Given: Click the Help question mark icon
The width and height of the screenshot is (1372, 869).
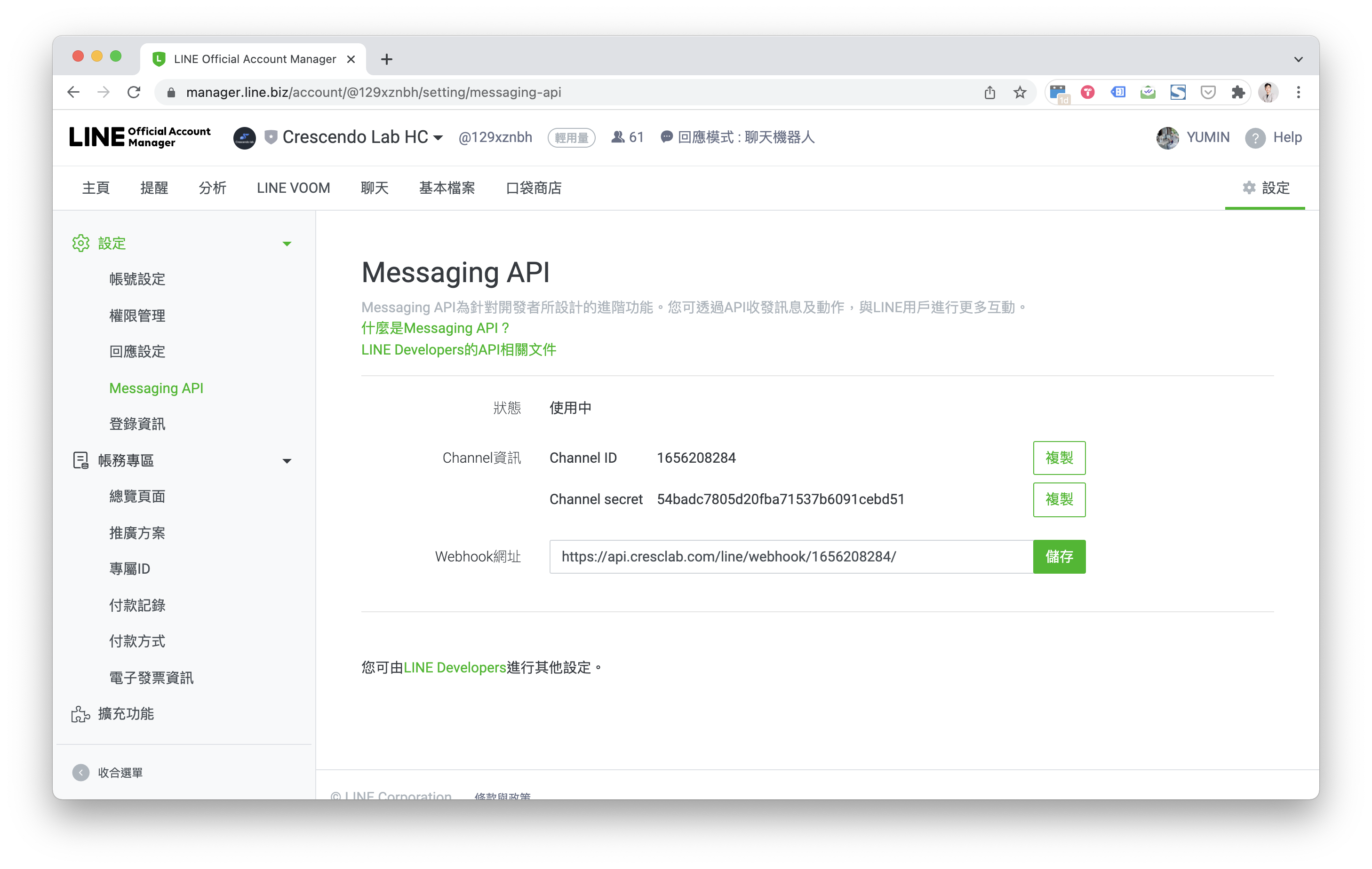Looking at the screenshot, I should 1255,138.
